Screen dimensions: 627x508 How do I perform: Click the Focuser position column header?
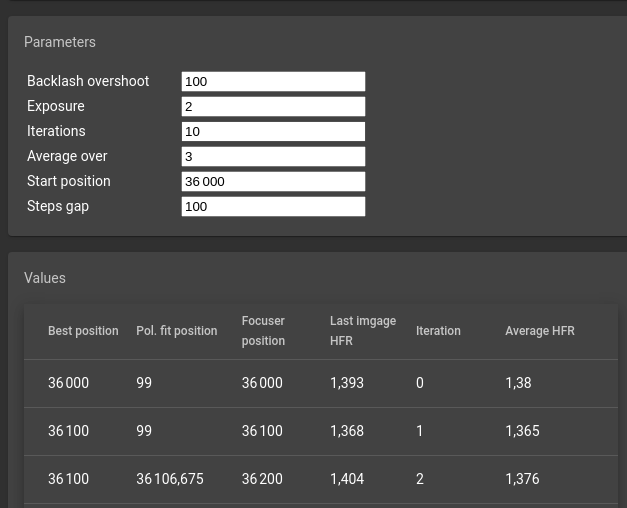pyautogui.click(x=263, y=331)
